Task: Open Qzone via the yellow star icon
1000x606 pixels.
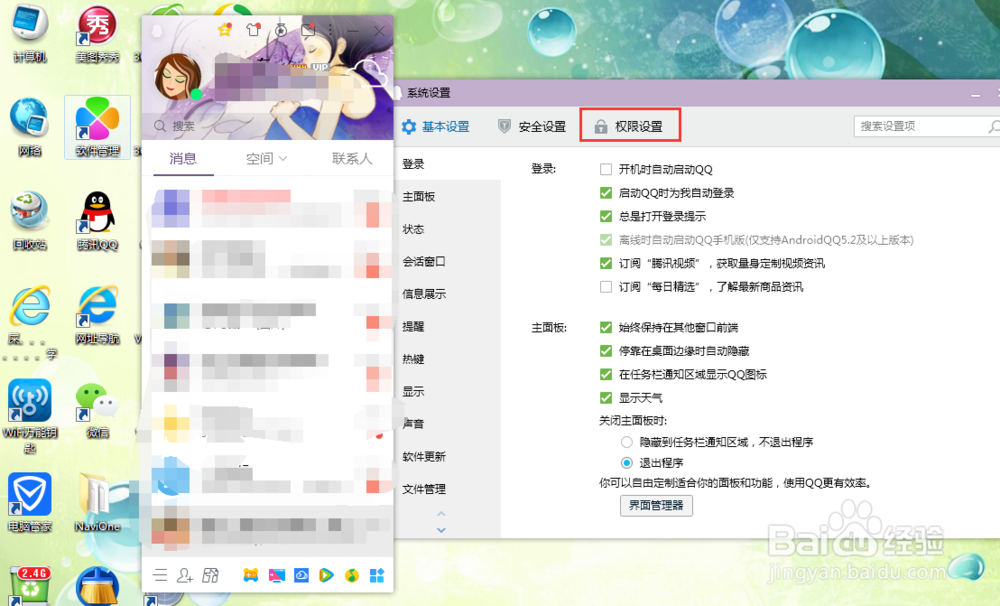Action: coord(224,29)
